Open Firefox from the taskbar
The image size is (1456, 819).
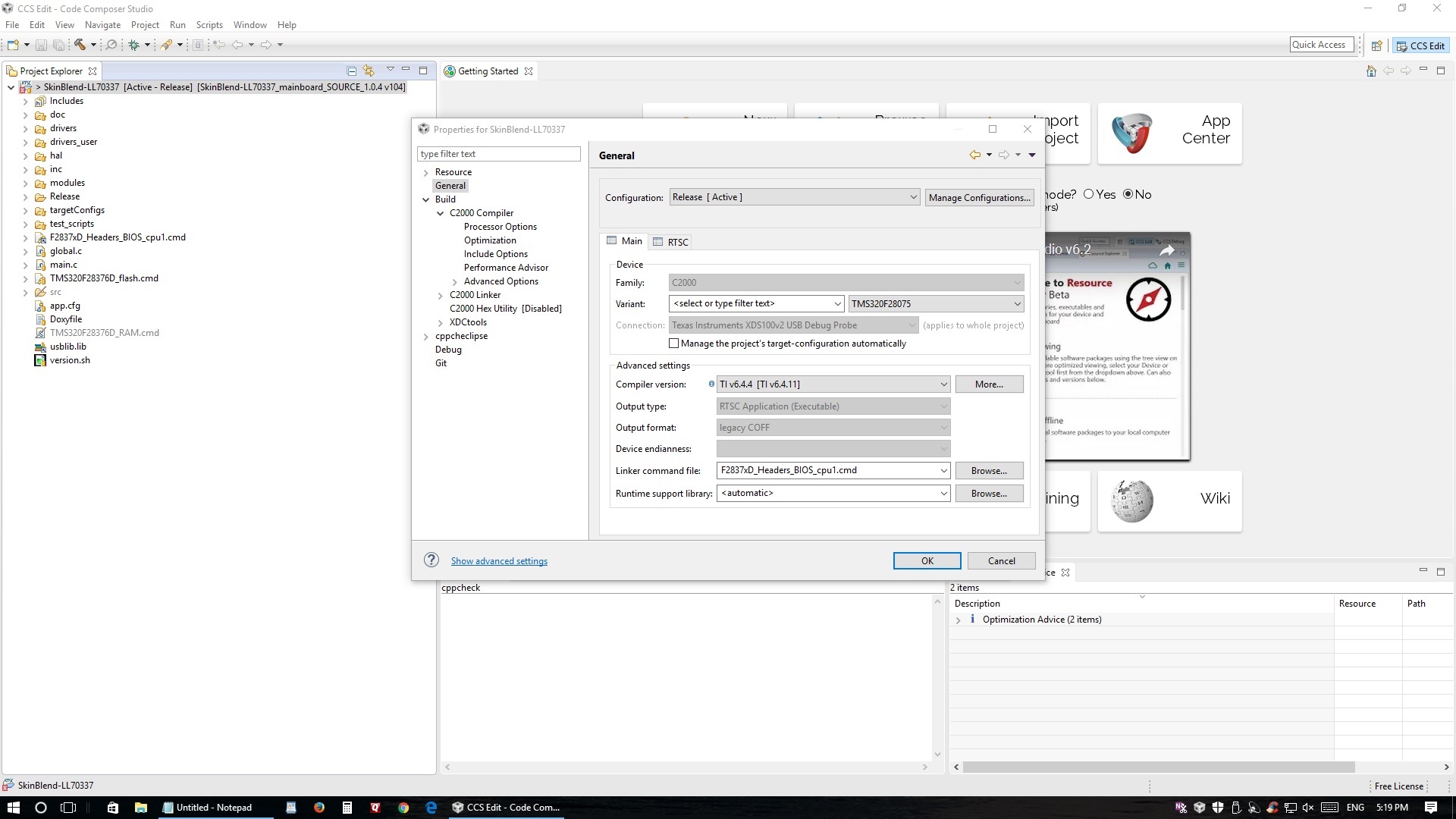pyautogui.click(x=319, y=808)
